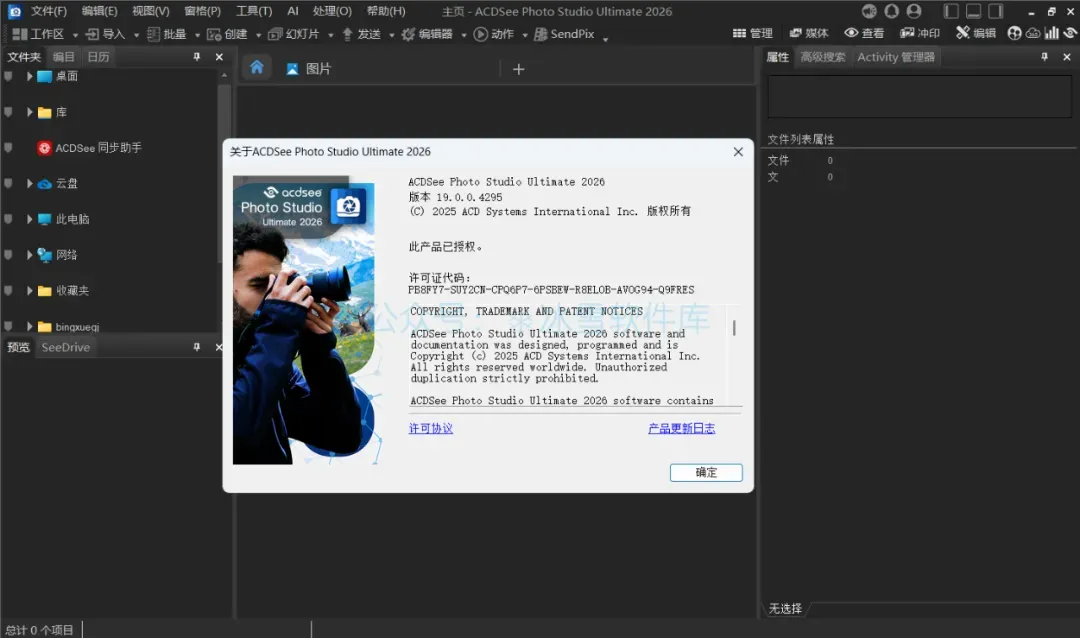
Task: Open the 文件(F) menu
Action: (x=48, y=11)
